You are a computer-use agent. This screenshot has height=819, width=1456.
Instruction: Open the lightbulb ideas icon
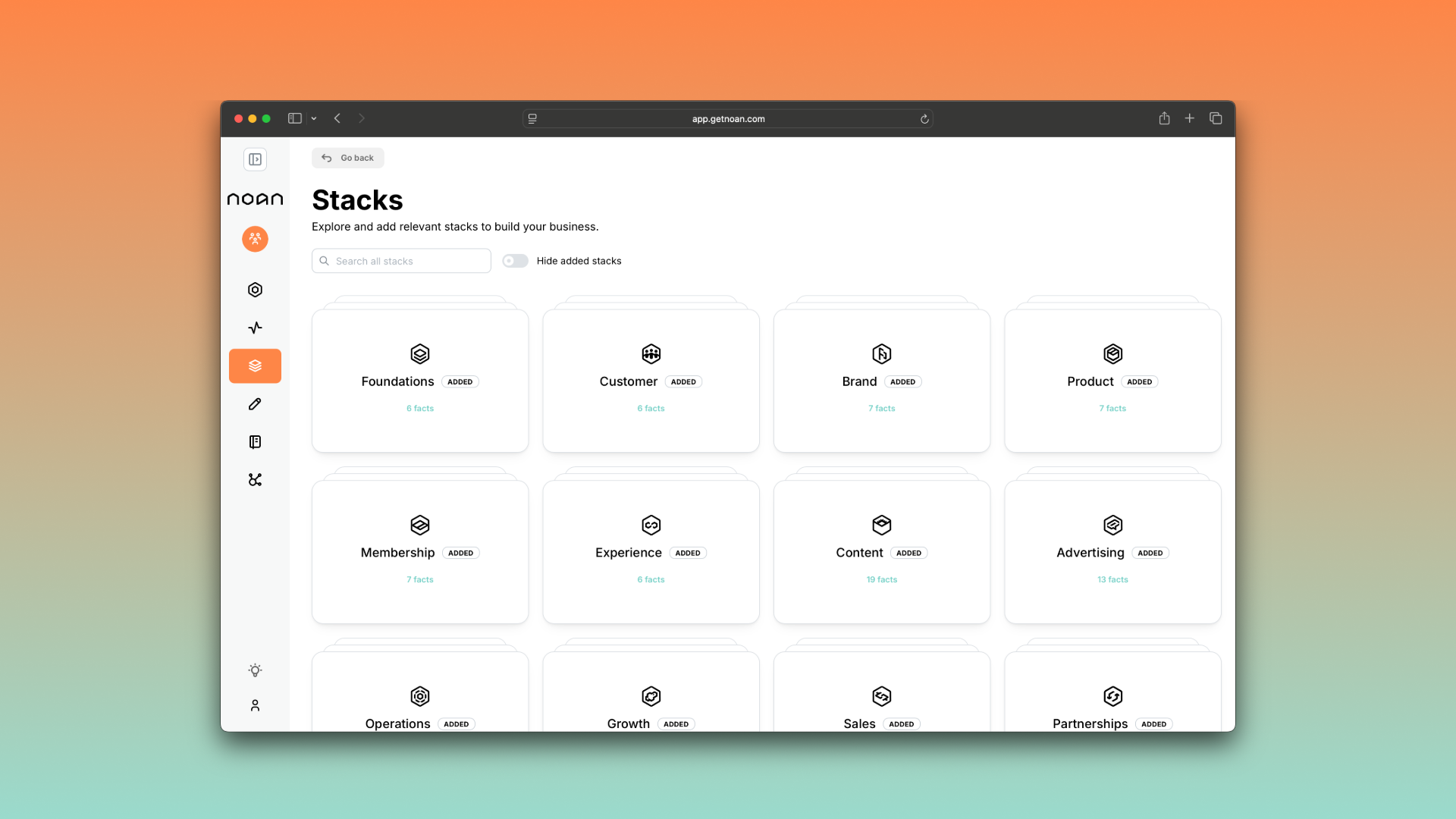click(255, 670)
